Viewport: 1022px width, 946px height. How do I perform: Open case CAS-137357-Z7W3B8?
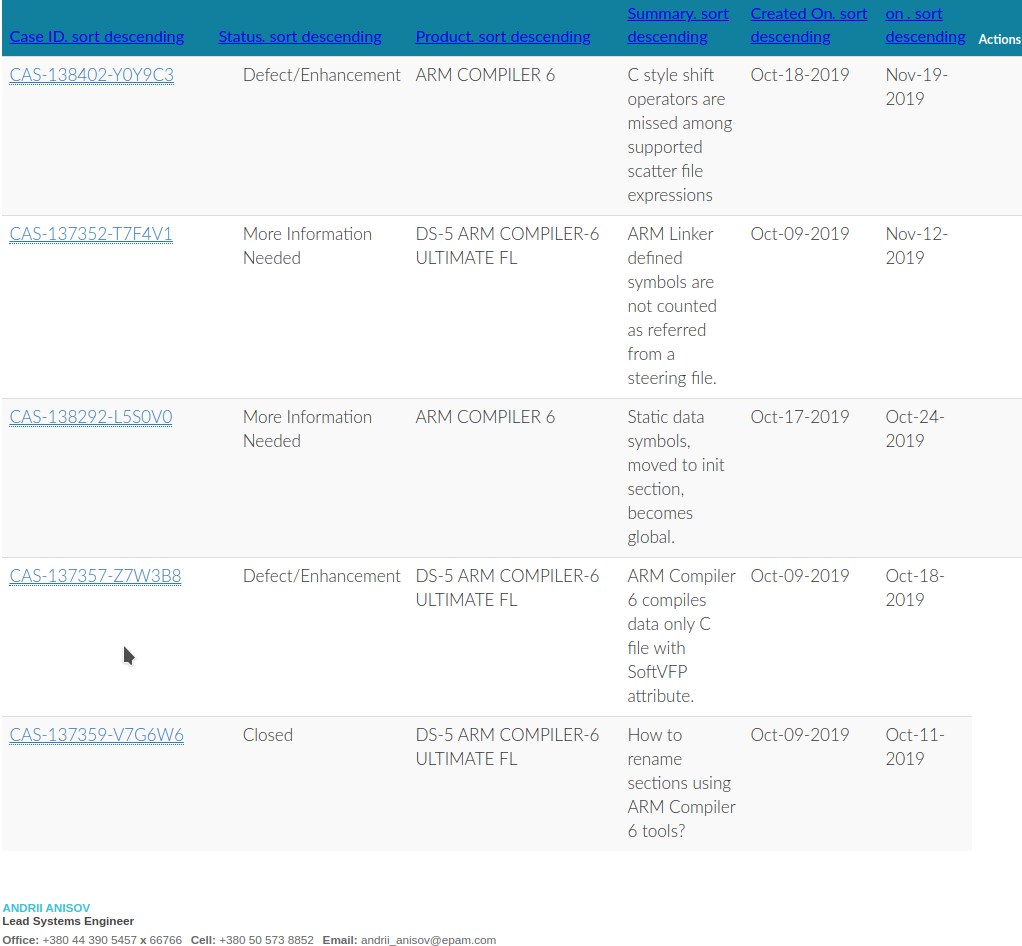95,577
